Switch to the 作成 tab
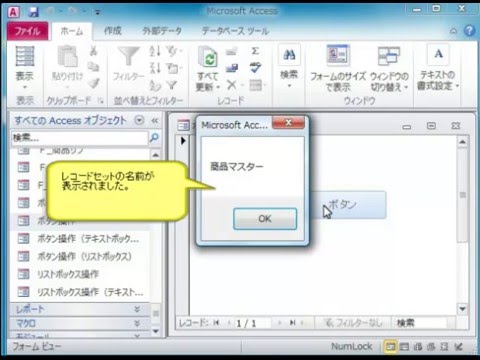 [x=113, y=31]
